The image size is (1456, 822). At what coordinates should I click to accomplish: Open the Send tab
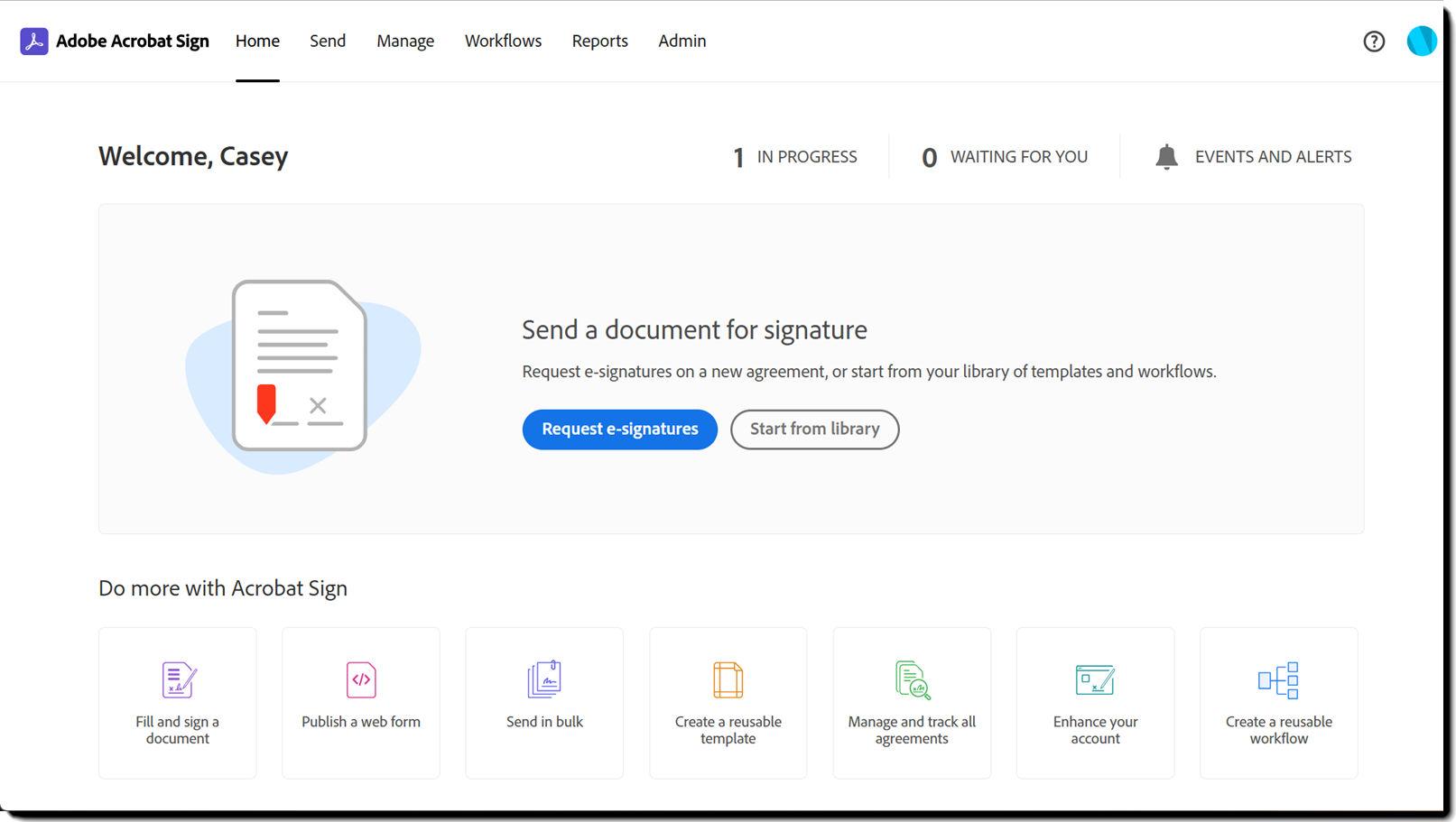(328, 41)
